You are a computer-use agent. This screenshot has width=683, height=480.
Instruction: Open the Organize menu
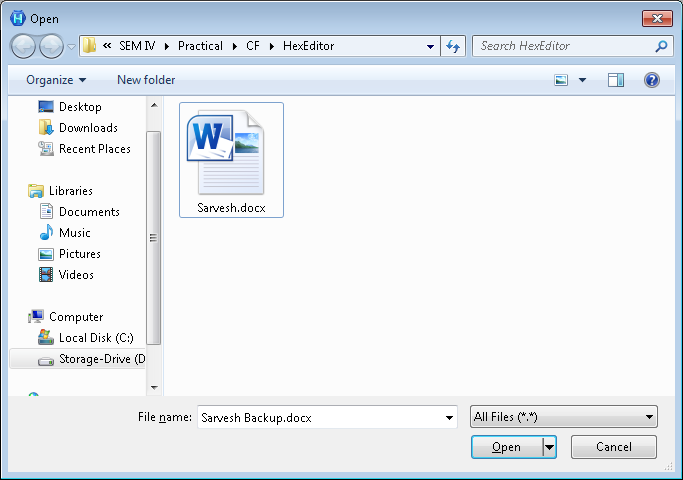(x=56, y=80)
